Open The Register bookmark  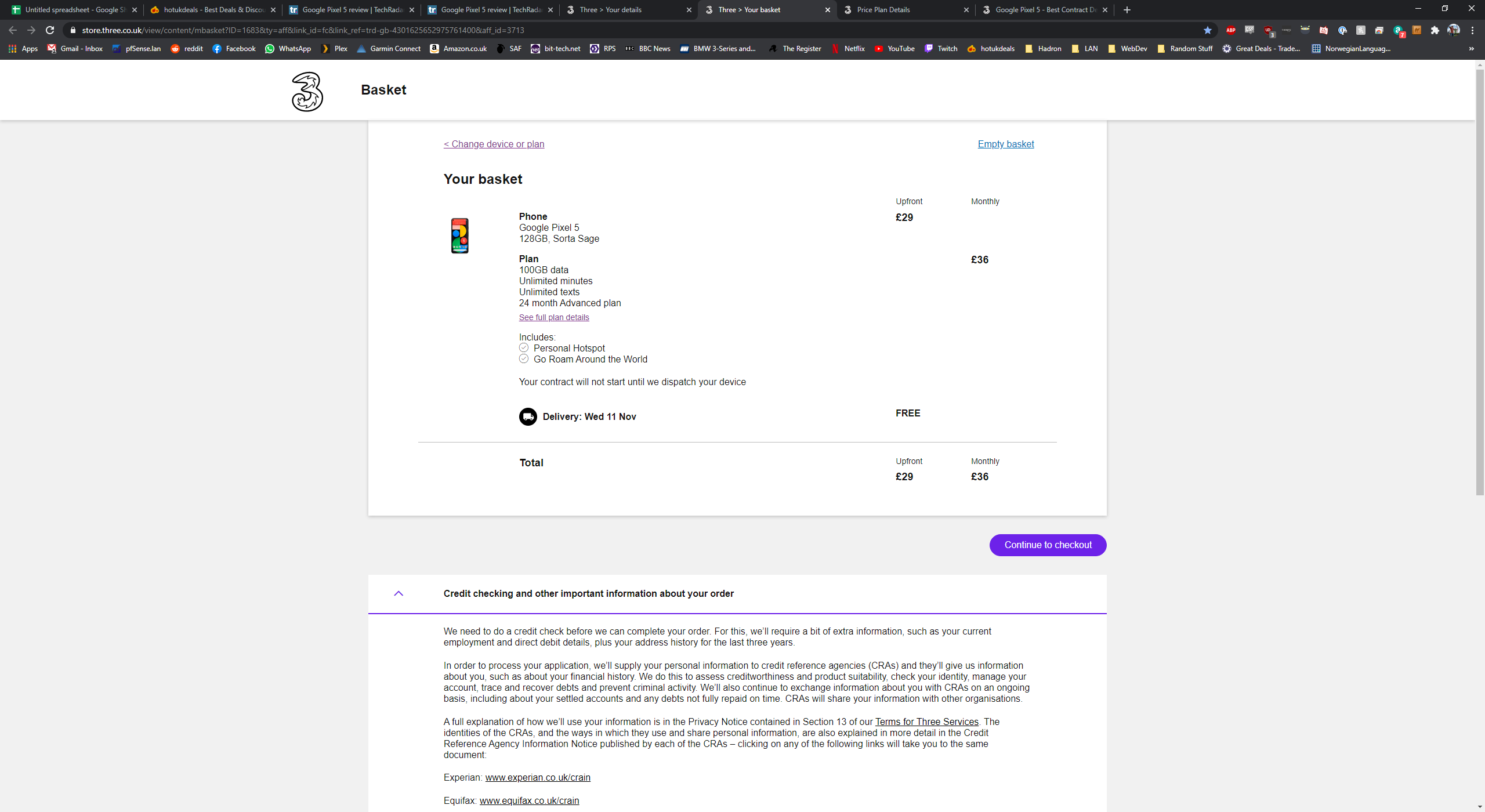click(x=795, y=49)
